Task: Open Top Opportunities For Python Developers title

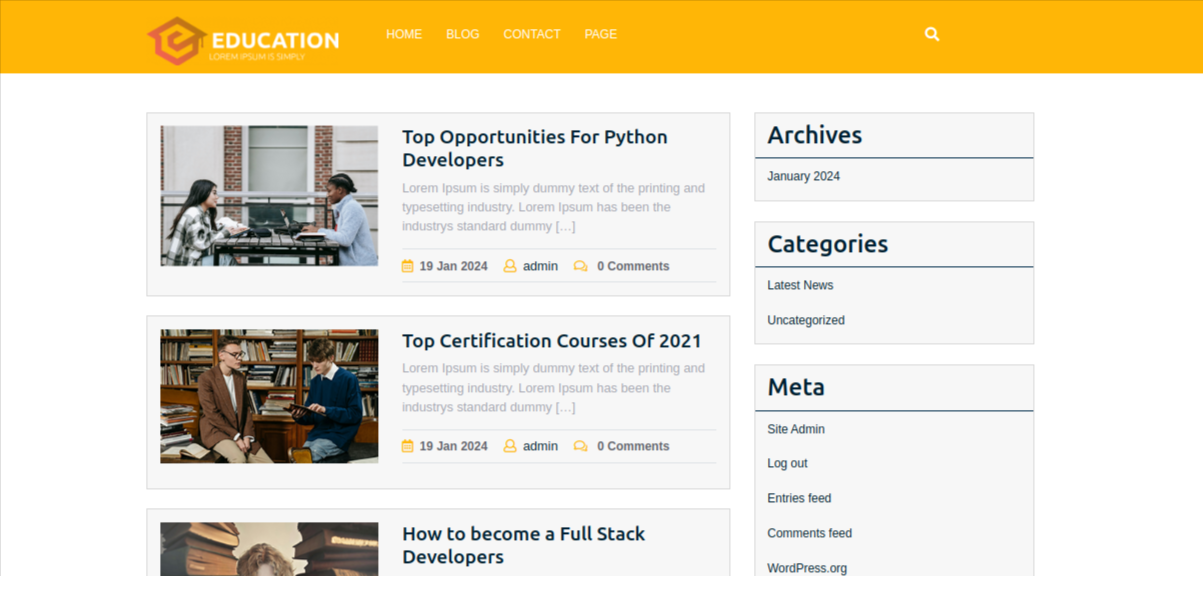Action: [x=534, y=148]
